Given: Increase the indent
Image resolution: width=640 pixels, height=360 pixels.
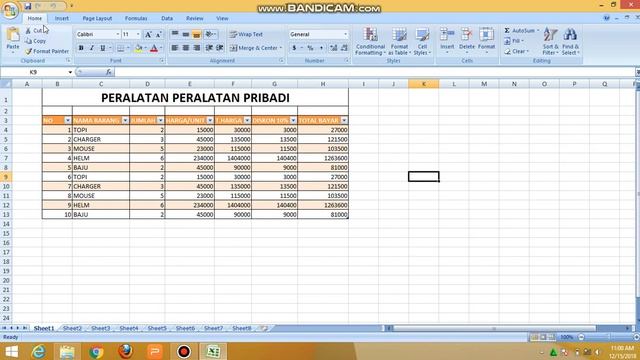Looking at the screenshot, I should pos(220,48).
